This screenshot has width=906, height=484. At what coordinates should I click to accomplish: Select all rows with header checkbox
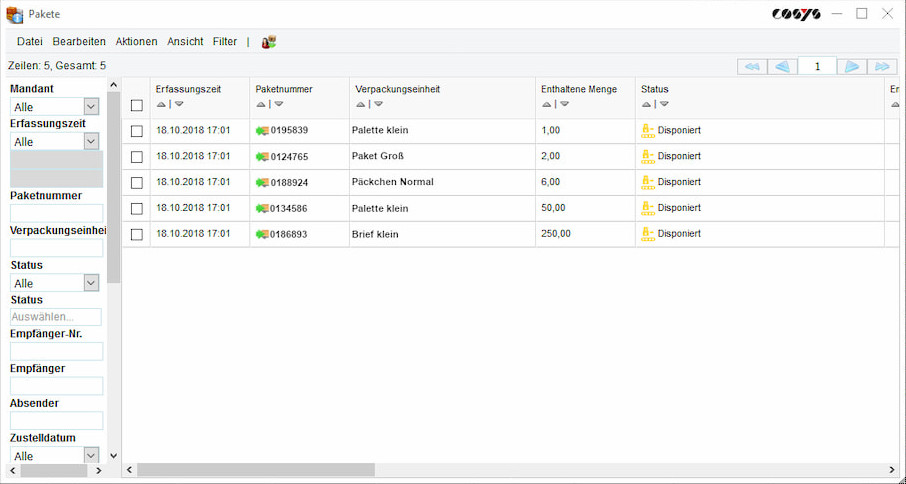[137, 105]
